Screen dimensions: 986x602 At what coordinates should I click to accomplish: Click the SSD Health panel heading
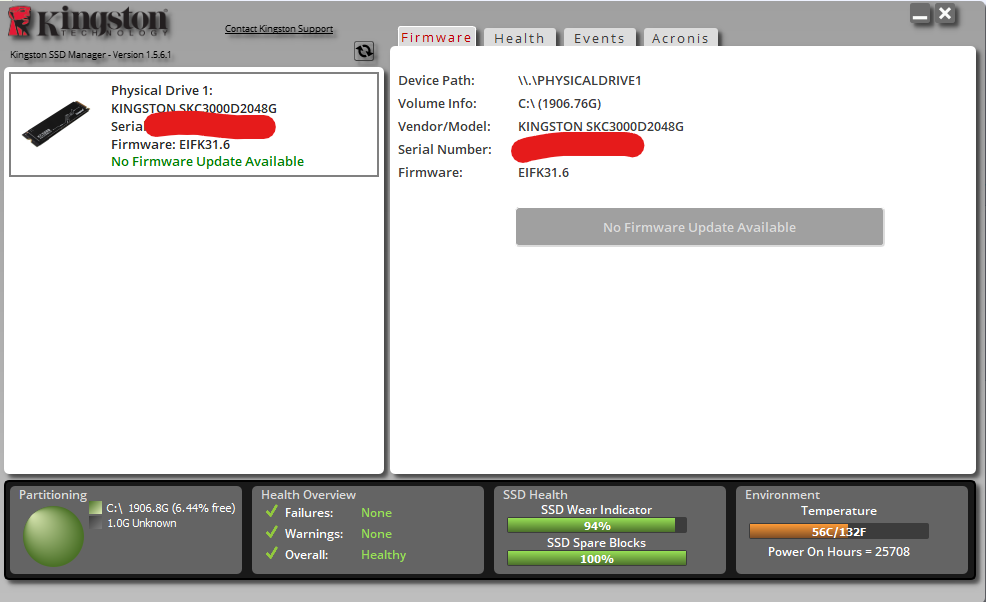[535, 494]
